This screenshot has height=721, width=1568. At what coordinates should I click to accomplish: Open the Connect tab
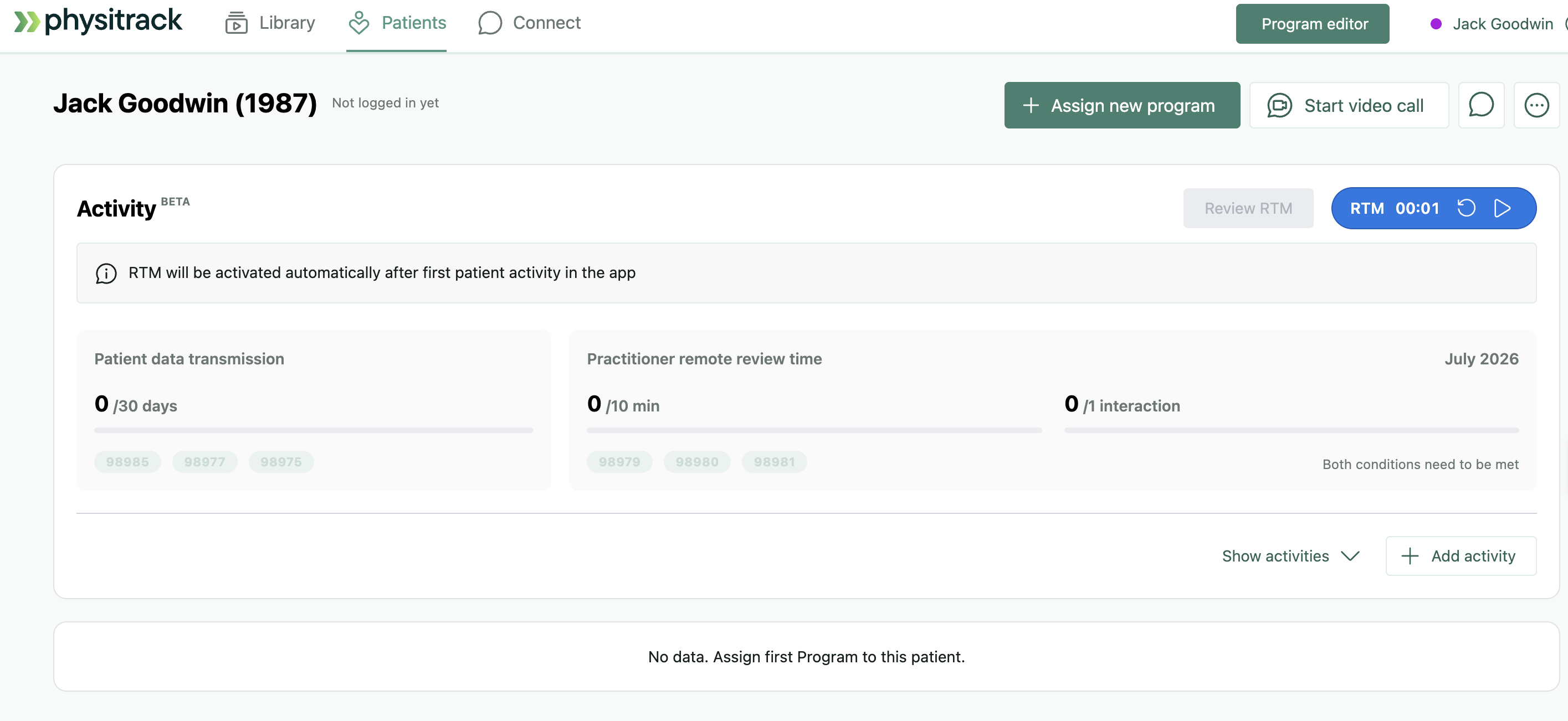pos(529,23)
